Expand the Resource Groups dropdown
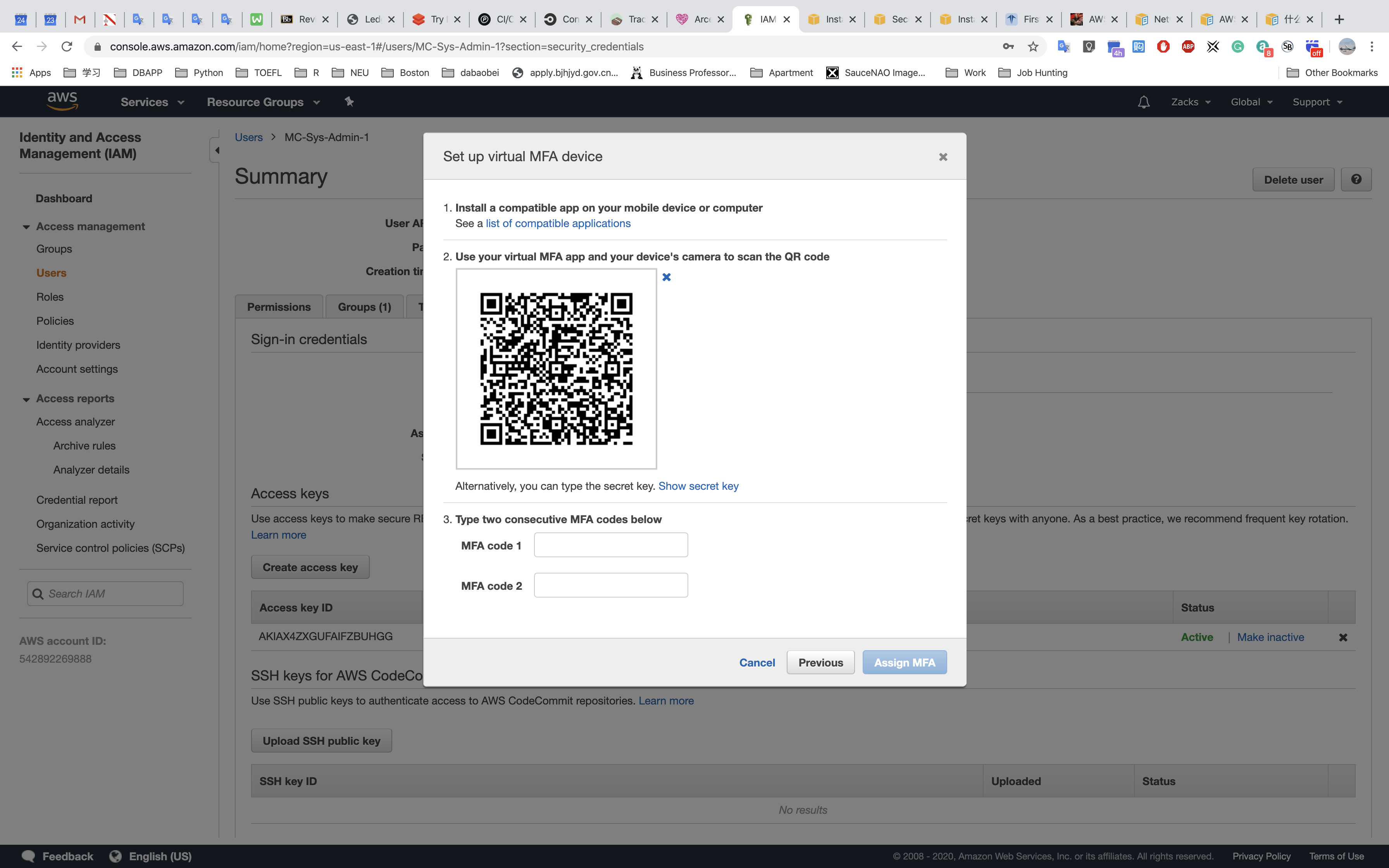 pyautogui.click(x=263, y=102)
